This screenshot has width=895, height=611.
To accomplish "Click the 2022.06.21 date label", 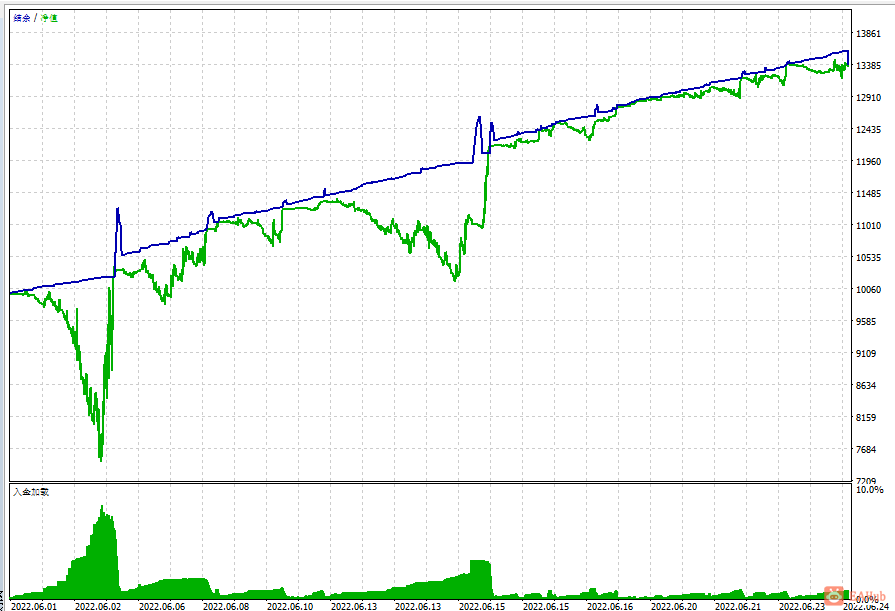I will (738, 606).
